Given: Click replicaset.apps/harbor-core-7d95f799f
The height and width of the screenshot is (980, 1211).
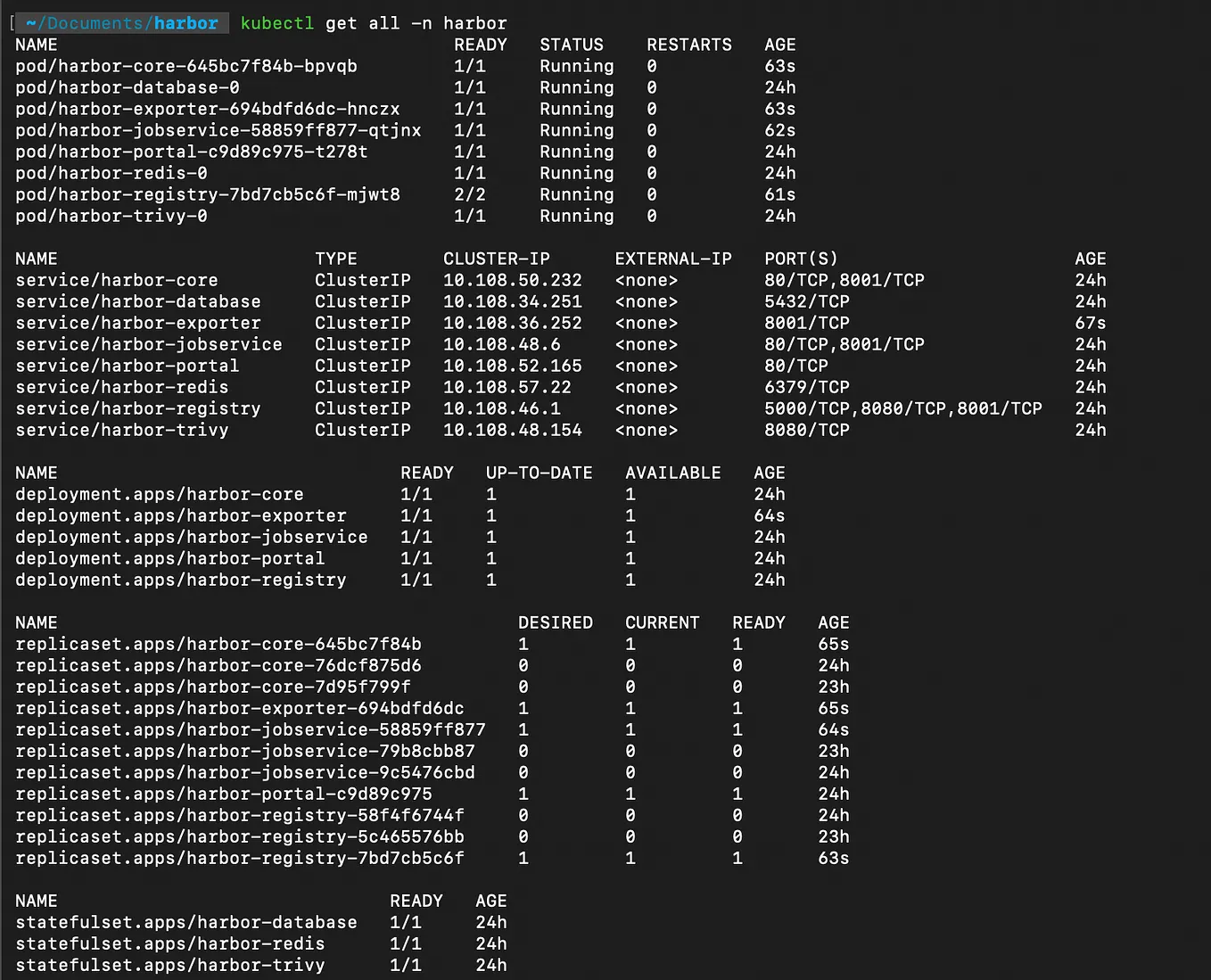Looking at the screenshot, I should [x=213, y=687].
